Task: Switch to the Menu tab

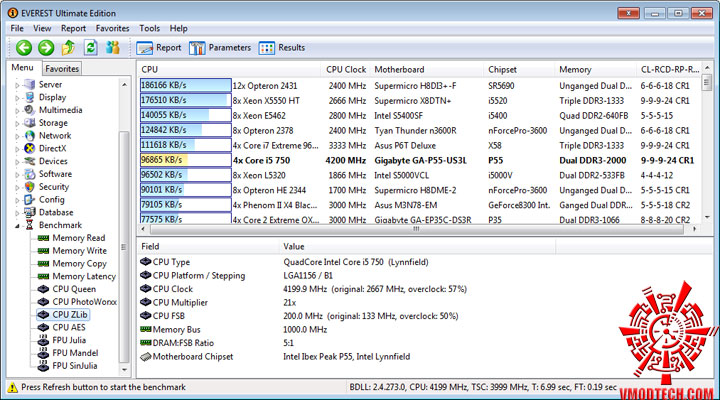Action: tap(22, 68)
